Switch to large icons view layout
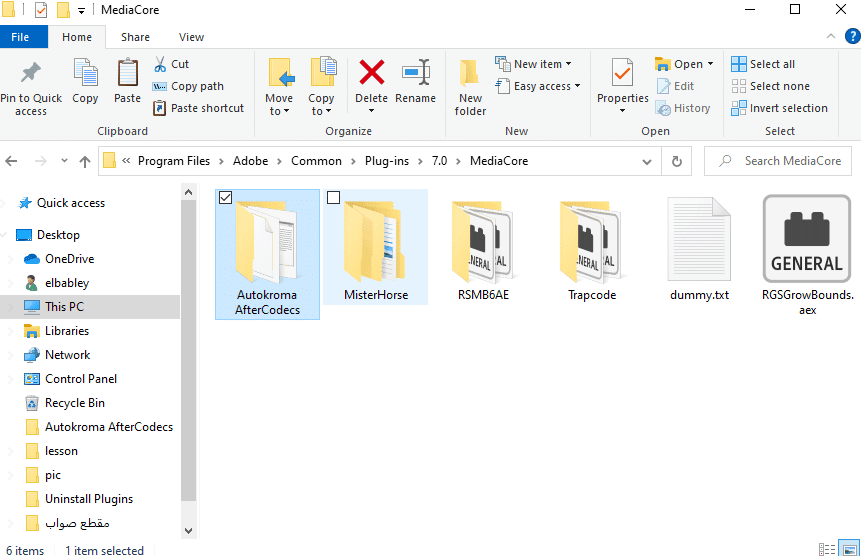Screen dimensions: 861x556 click(849, 549)
